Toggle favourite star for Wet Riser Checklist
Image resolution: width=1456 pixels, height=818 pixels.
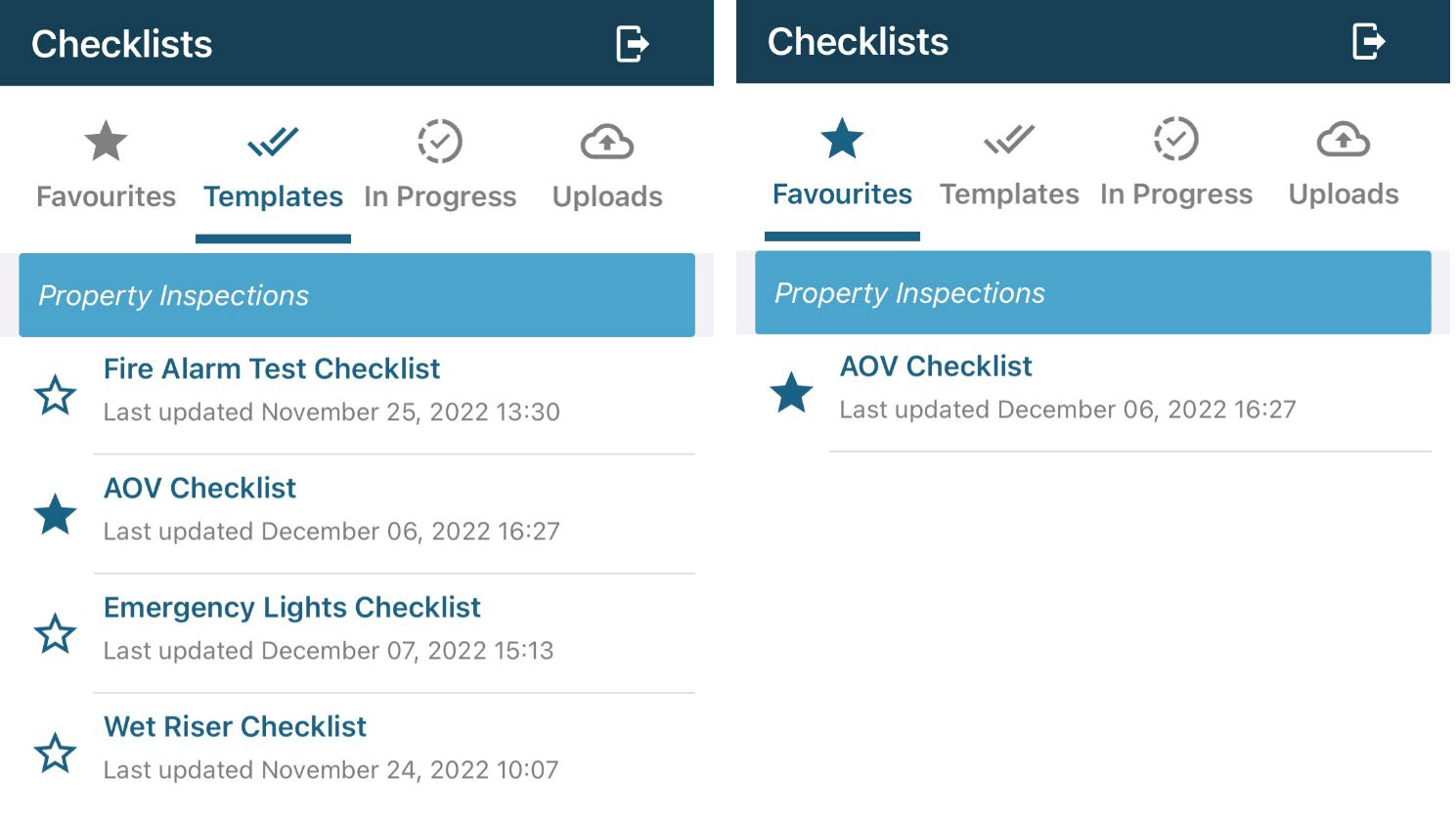(x=55, y=753)
